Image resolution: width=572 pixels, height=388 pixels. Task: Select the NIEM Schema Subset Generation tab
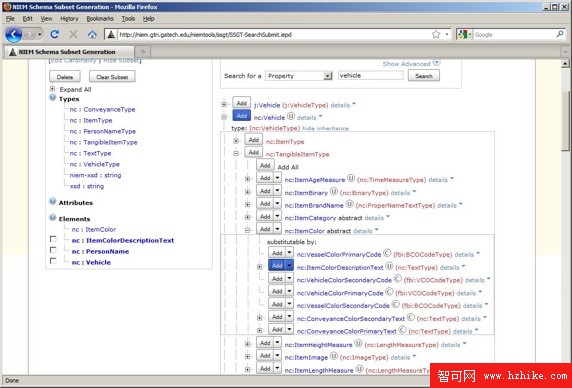pyautogui.click(x=68, y=52)
